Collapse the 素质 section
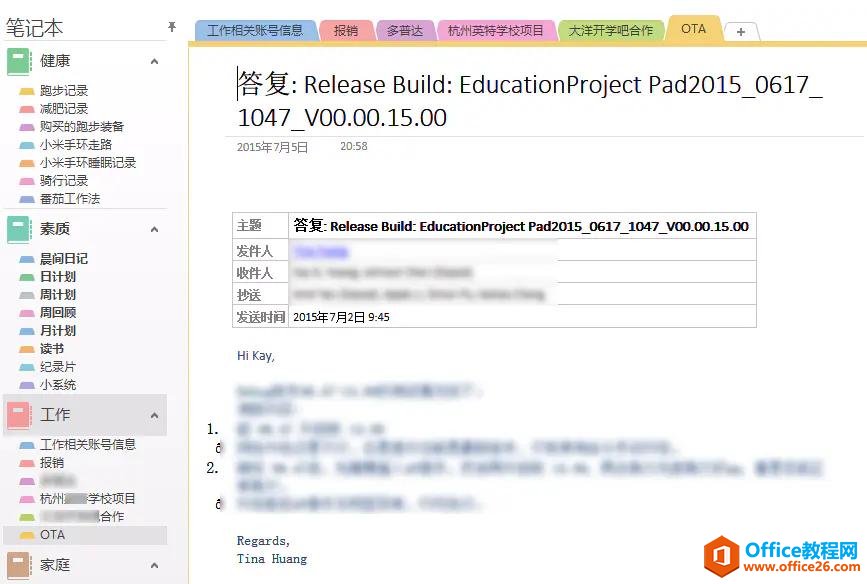This screenshot has height=584, width=867. pos(156,227)
